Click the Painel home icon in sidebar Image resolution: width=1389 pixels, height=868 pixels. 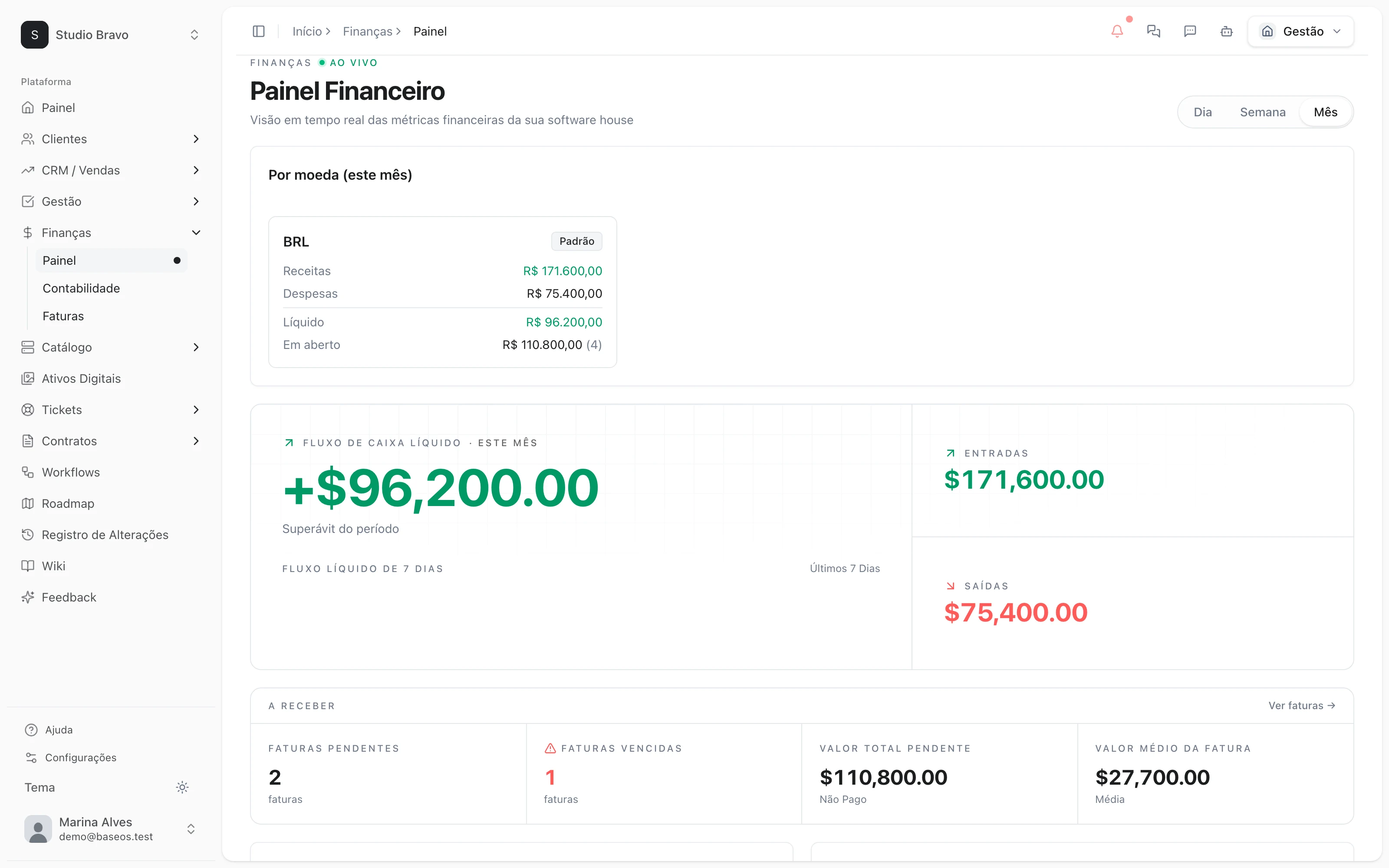(27, 107)
